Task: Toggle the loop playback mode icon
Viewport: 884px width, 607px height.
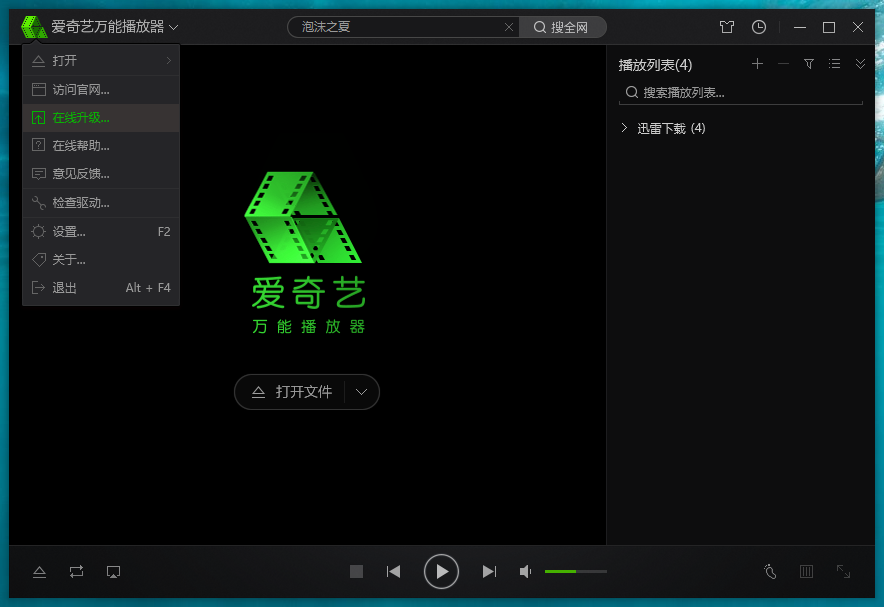Action: coord(77,572)
